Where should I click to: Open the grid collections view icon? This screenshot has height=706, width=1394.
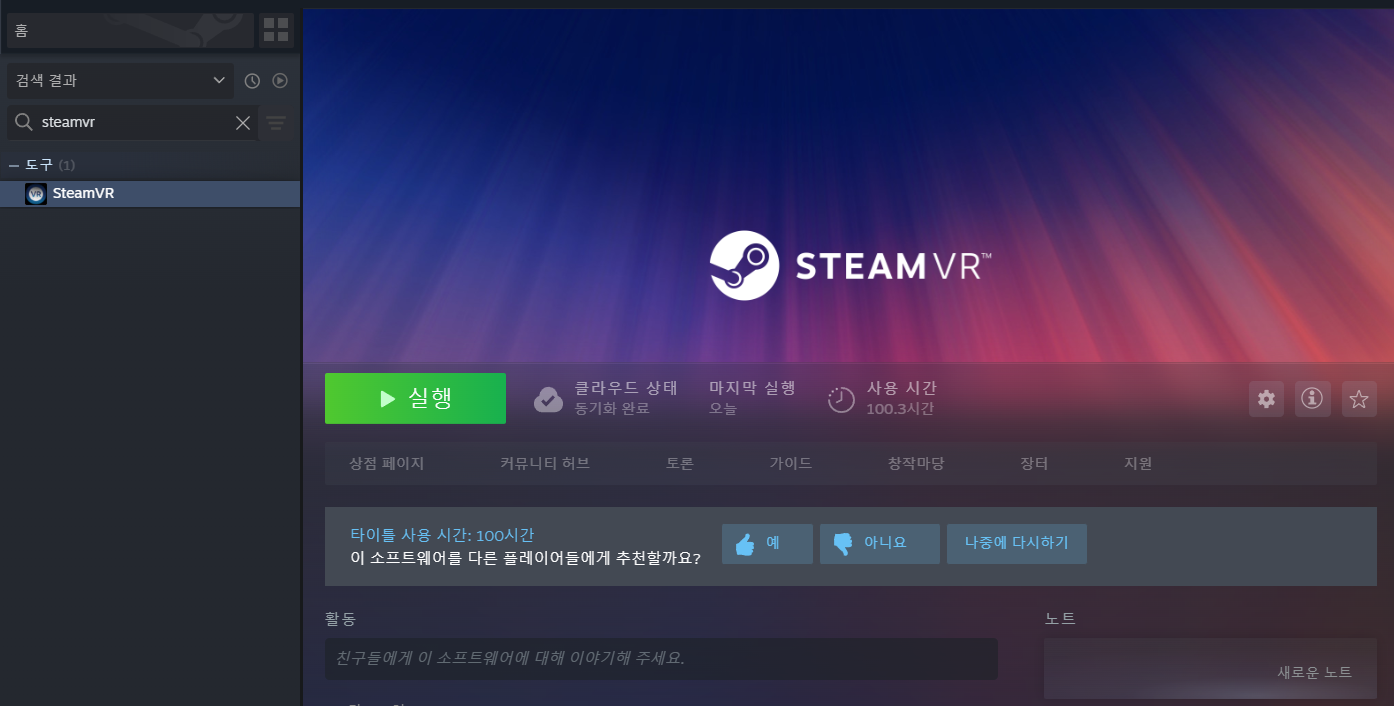pyautogui.click(x=276, y=30)
